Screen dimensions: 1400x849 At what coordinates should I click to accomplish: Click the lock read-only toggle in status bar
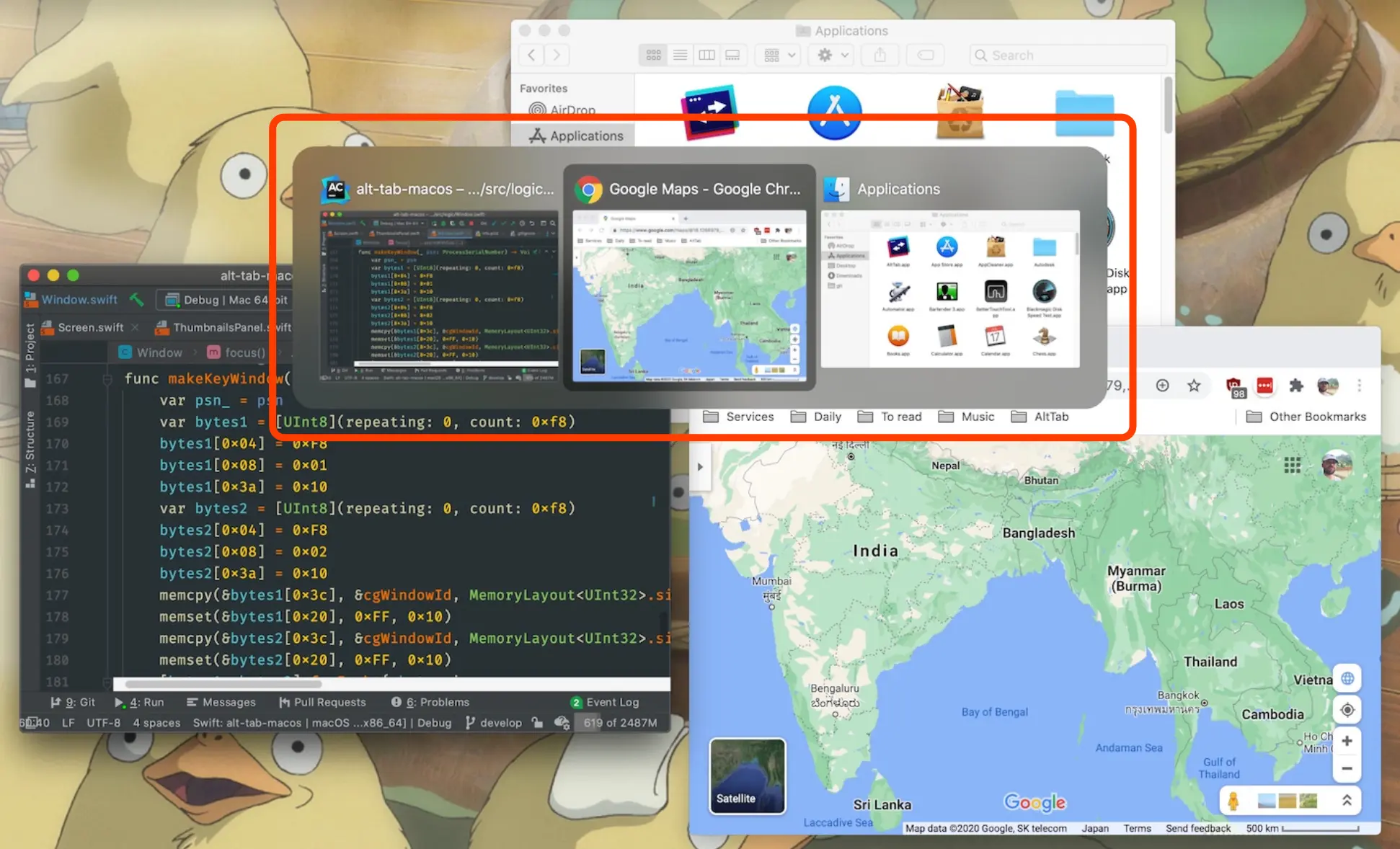point(537,723)
